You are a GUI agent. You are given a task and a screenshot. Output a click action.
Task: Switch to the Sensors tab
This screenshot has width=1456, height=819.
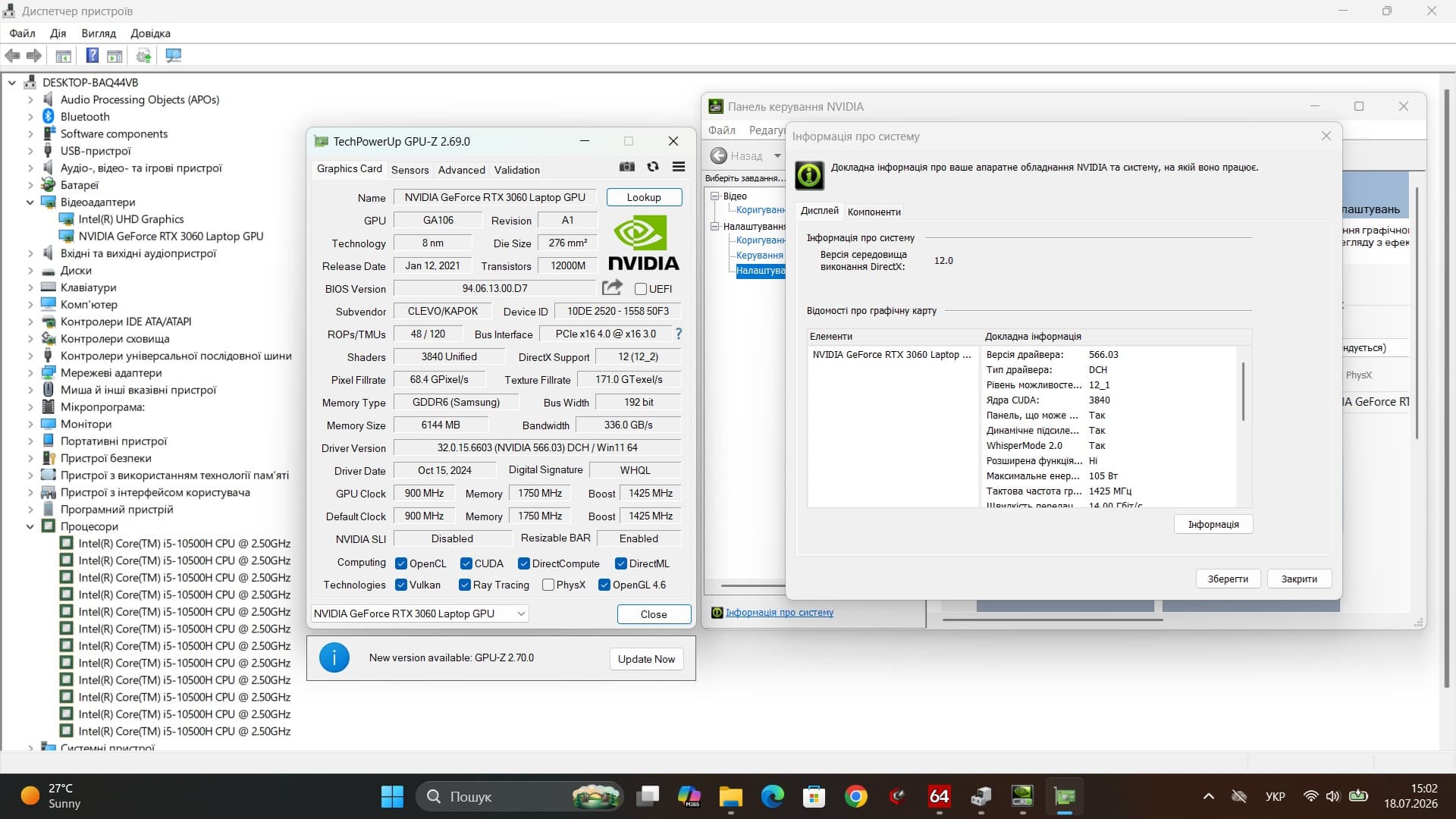coord(409,170)
